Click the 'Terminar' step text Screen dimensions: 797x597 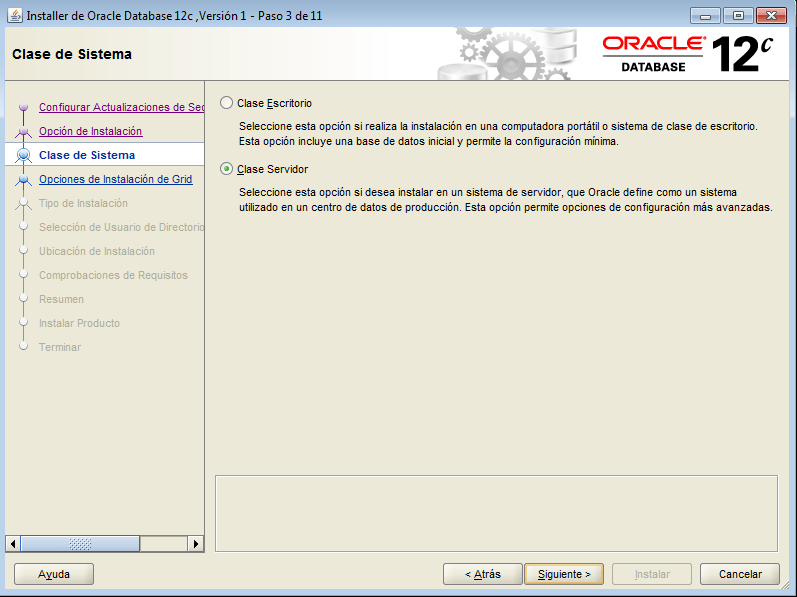tap(60, 347)
